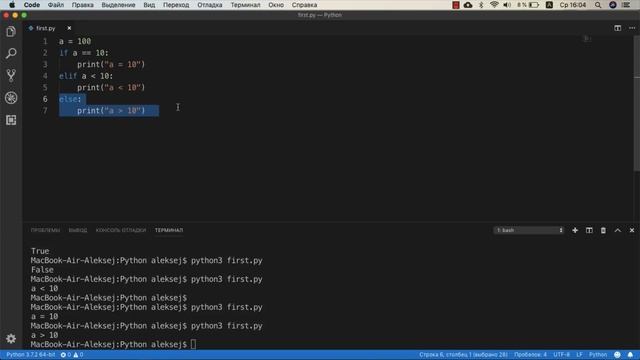This screenshot has height=360, width=640.
Task: Open the Справка menu
Action: (304, 5)
